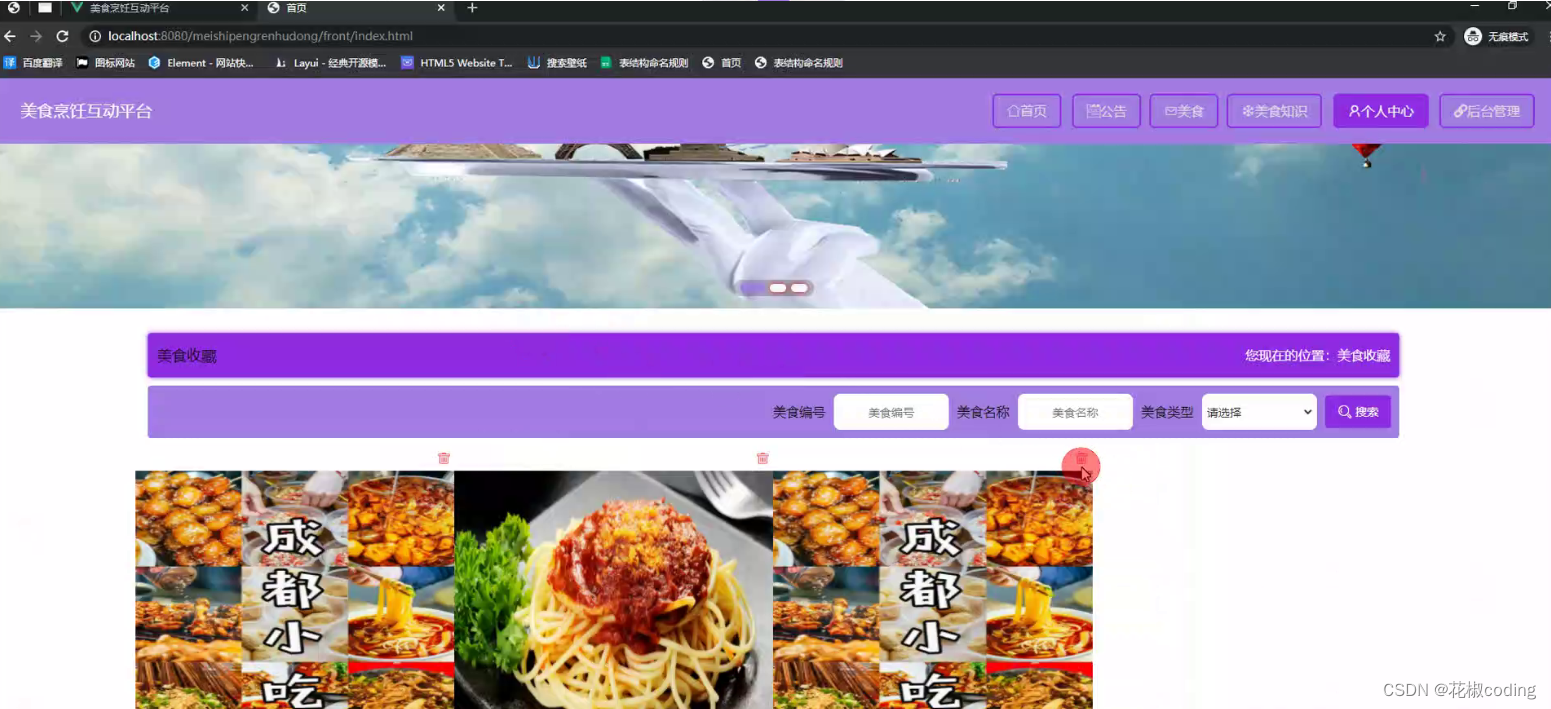Bookmark this page with the star icon
This screenshot has width=1551, height=709.
point(1440,36)
